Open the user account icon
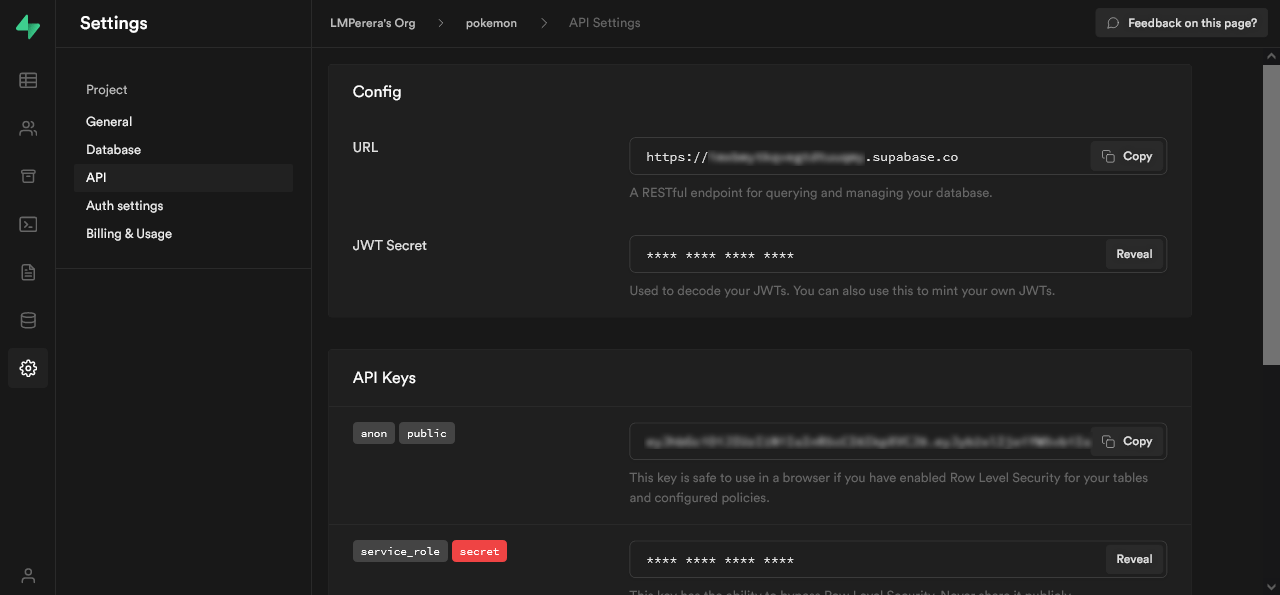Screen dimensions: 1280x595 pyautogui.click(x=28, y=575)
